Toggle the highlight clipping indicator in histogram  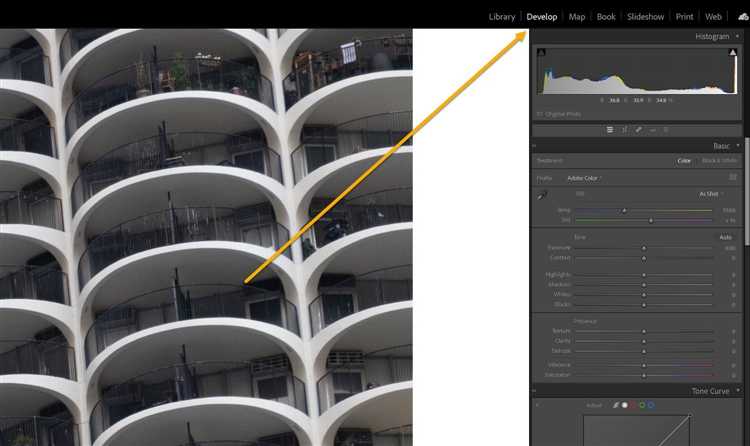[732, 52]
